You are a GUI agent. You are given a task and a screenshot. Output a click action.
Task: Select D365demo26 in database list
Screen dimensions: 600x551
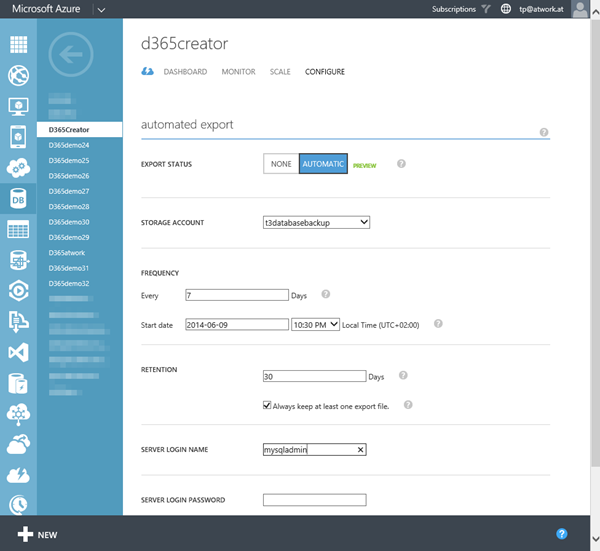[x=69, y=176]
